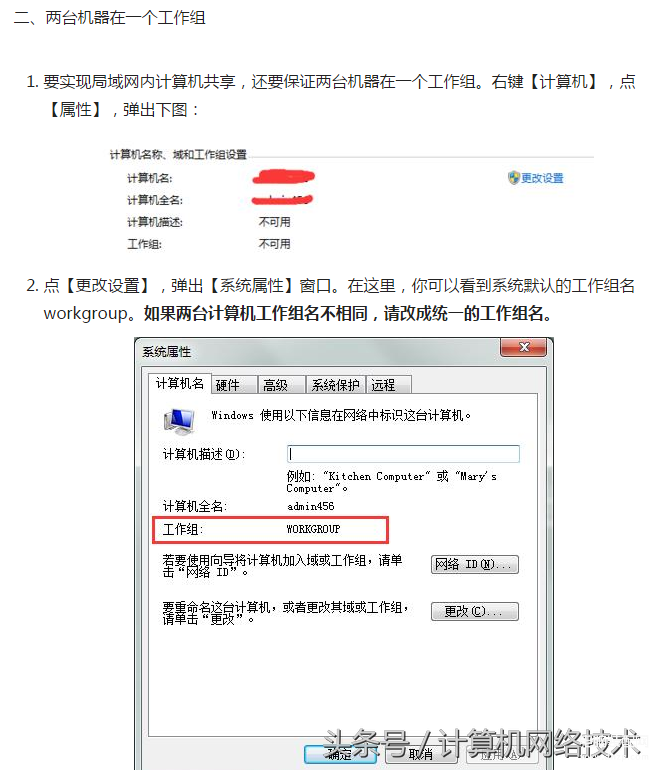
Task: Click the 工作组 label in red box
Action: pos(182,529)
